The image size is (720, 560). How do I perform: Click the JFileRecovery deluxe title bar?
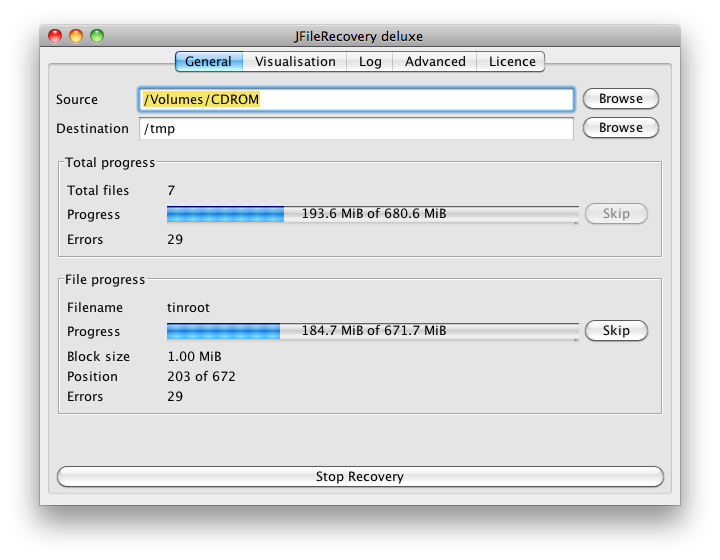360,36
